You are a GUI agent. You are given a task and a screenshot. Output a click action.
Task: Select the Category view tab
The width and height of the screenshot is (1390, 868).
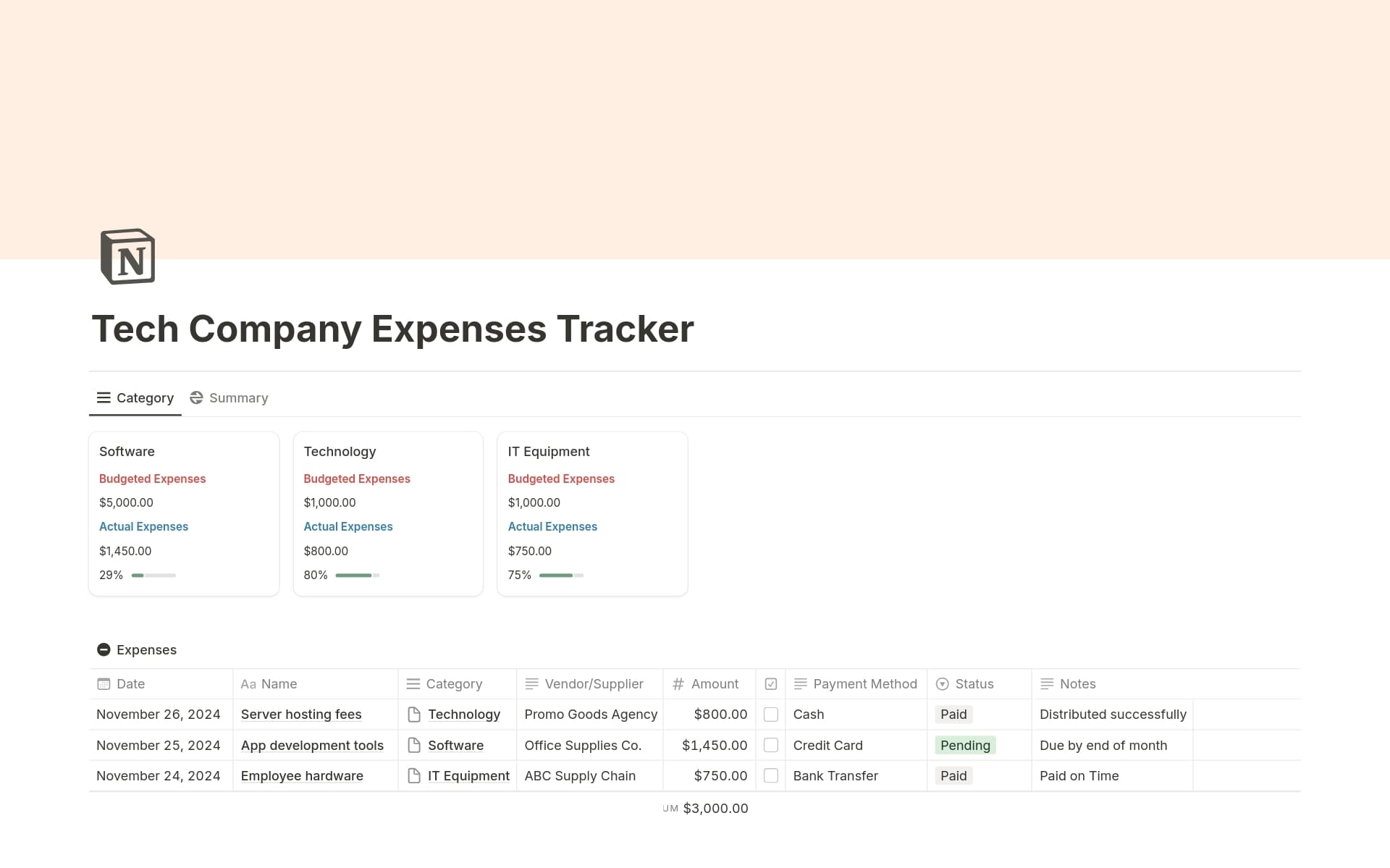(135, 397)
